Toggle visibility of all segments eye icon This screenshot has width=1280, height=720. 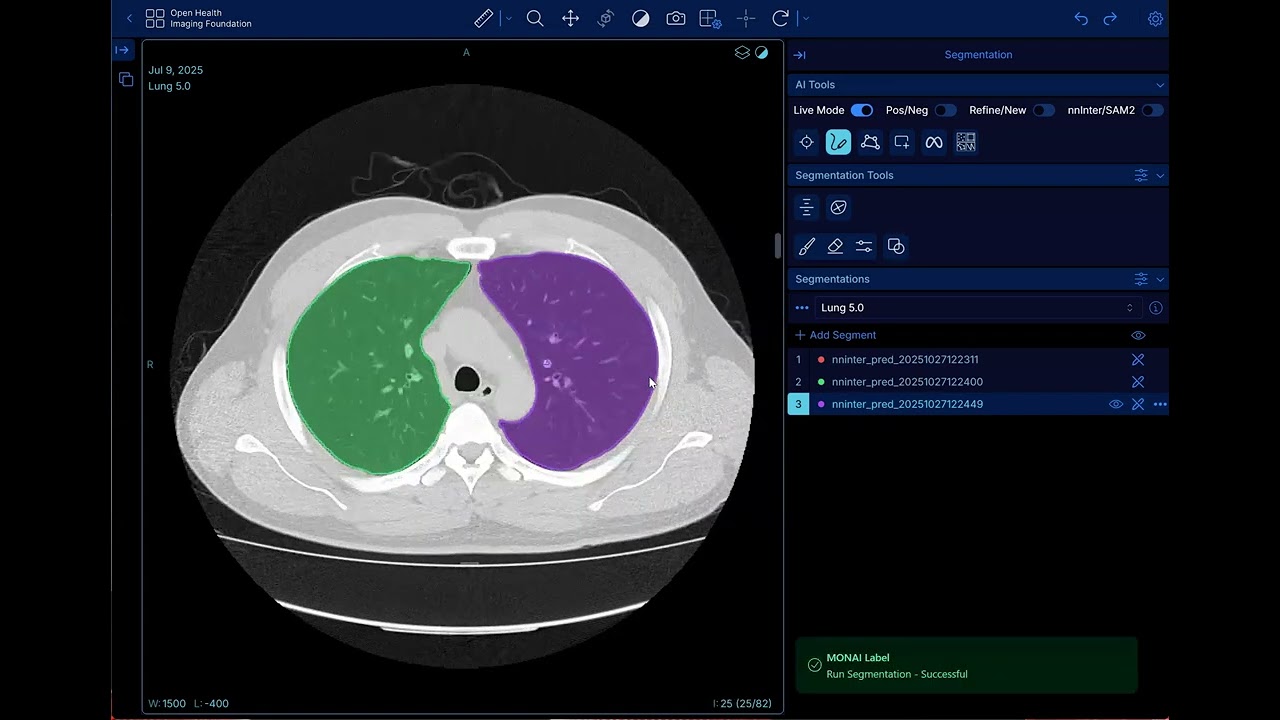coord(1138,336)
